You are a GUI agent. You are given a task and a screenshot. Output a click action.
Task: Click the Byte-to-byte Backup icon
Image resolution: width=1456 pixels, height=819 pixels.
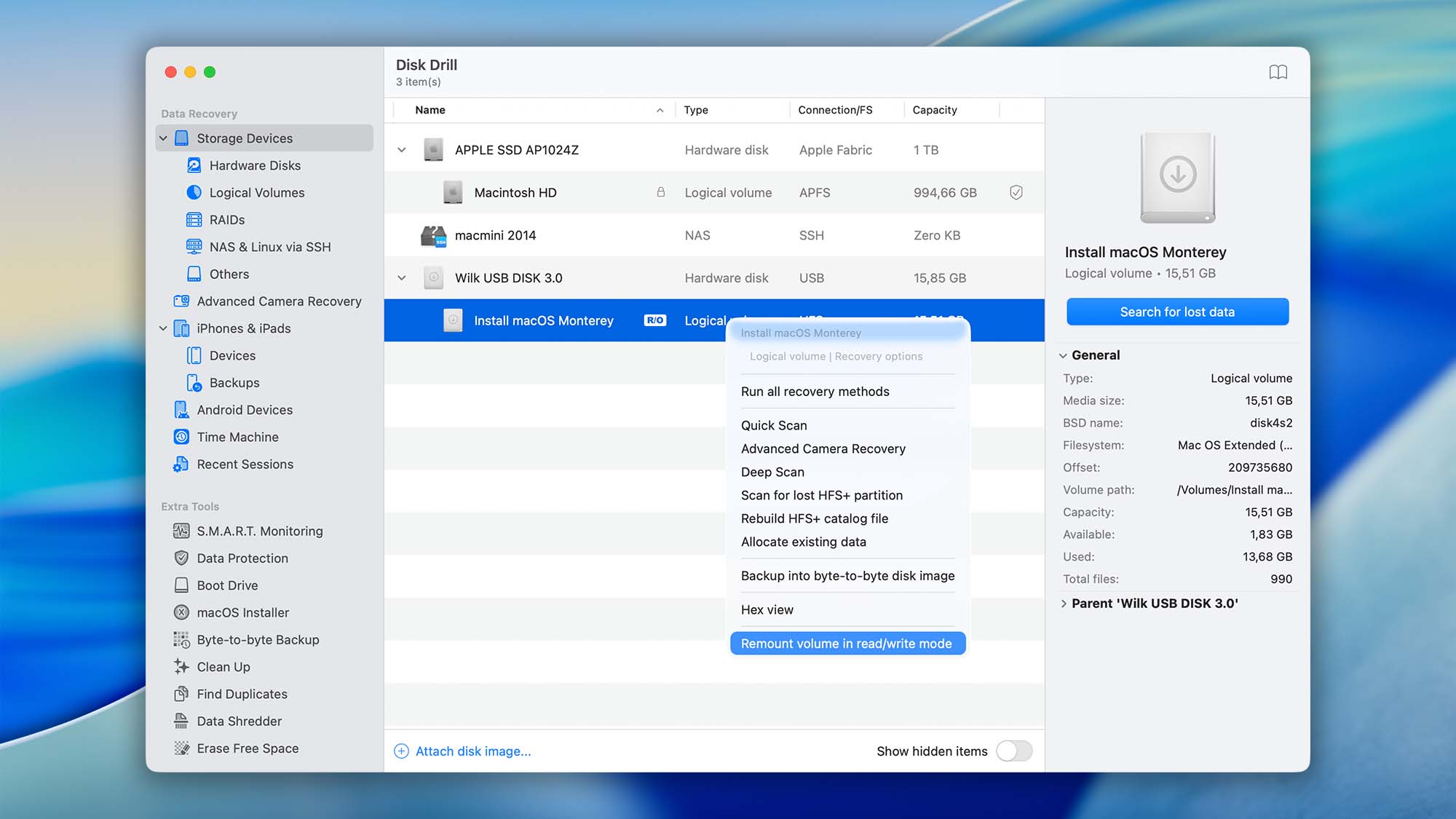coord(181,640)
